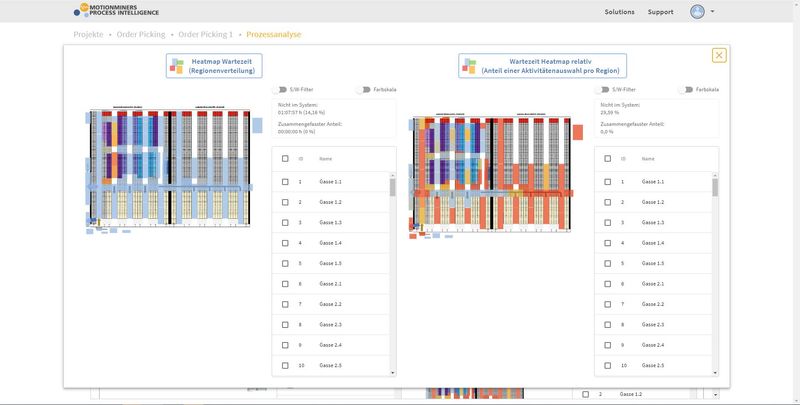Expand the user account dropdown arrow
800x405 pixels.
tap(712, 12)
